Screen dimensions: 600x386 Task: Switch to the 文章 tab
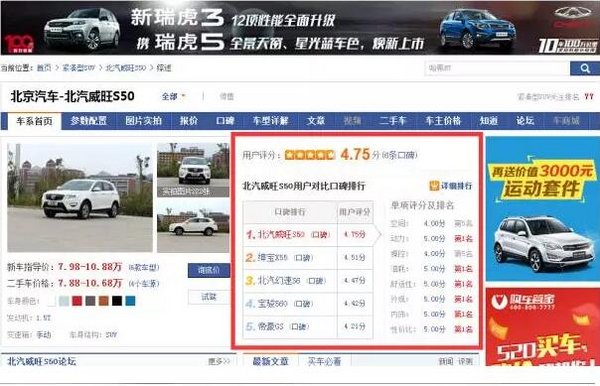coord(316,121)
